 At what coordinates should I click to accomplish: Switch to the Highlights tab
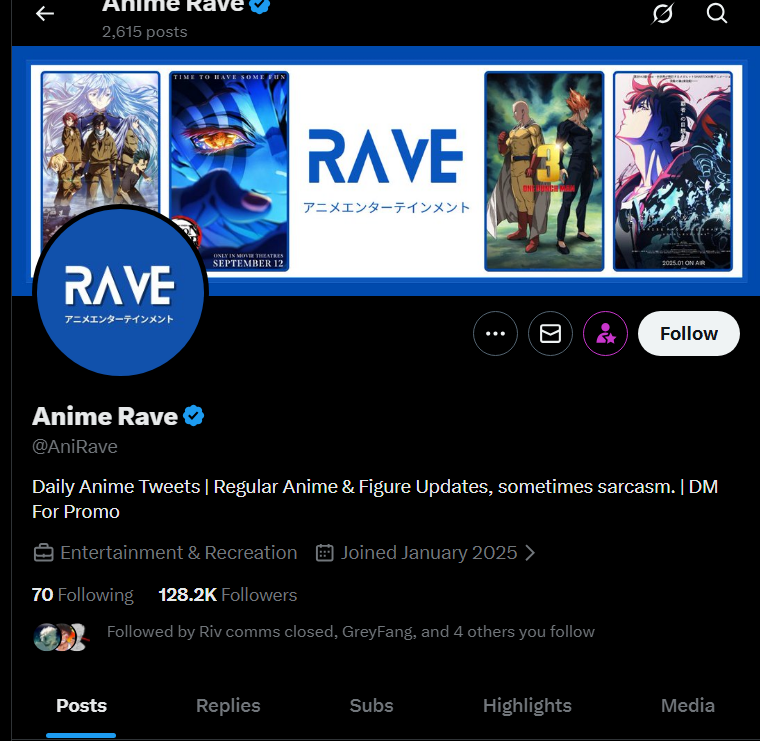click(527, 706)
